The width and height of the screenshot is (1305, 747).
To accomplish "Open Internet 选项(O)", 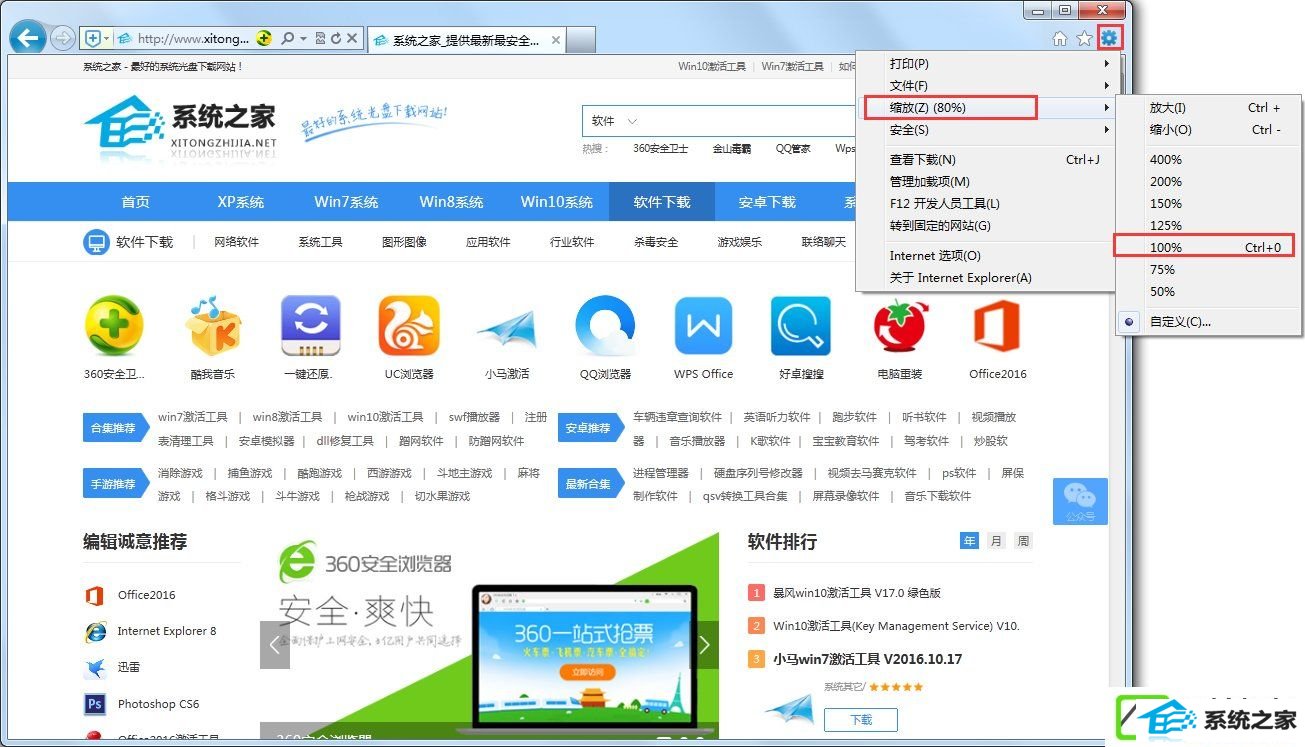I will [986, 256].
